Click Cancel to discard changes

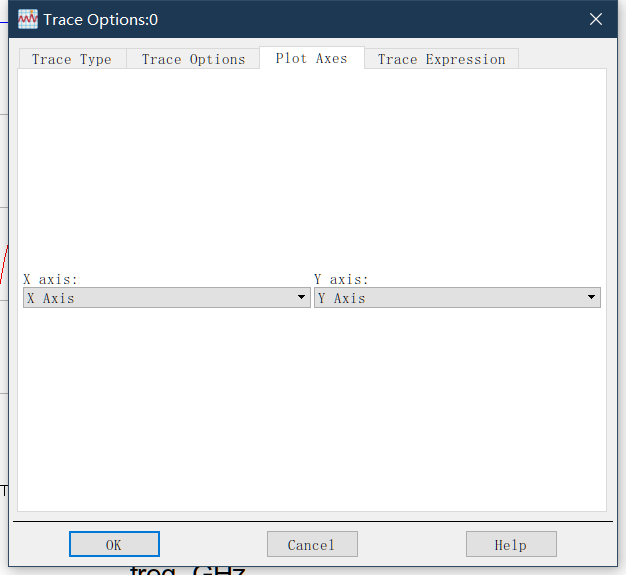tap(312, 544)
